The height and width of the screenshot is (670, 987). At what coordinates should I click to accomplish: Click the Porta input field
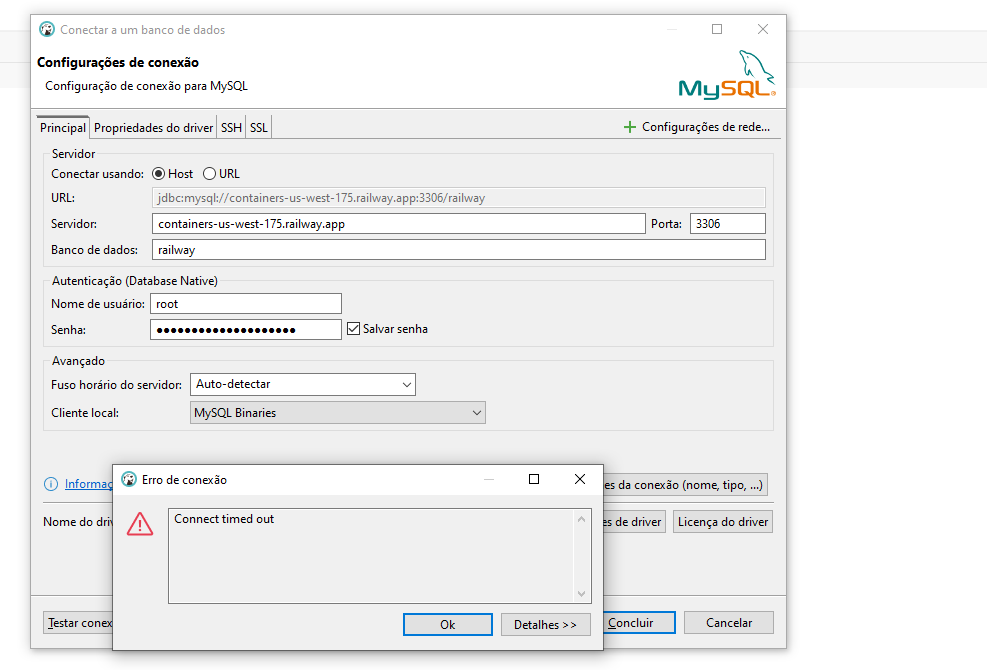tap(728, 224)
